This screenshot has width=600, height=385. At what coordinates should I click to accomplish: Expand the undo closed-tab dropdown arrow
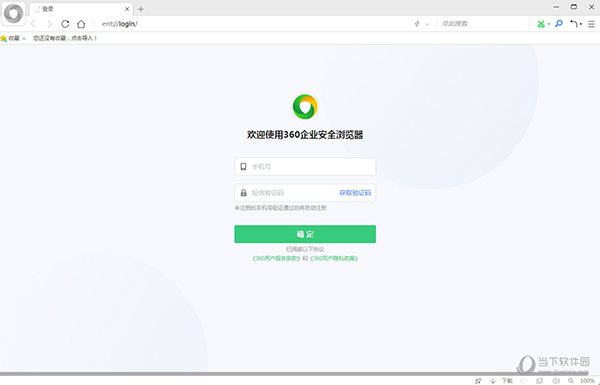(x=580, y=24)
